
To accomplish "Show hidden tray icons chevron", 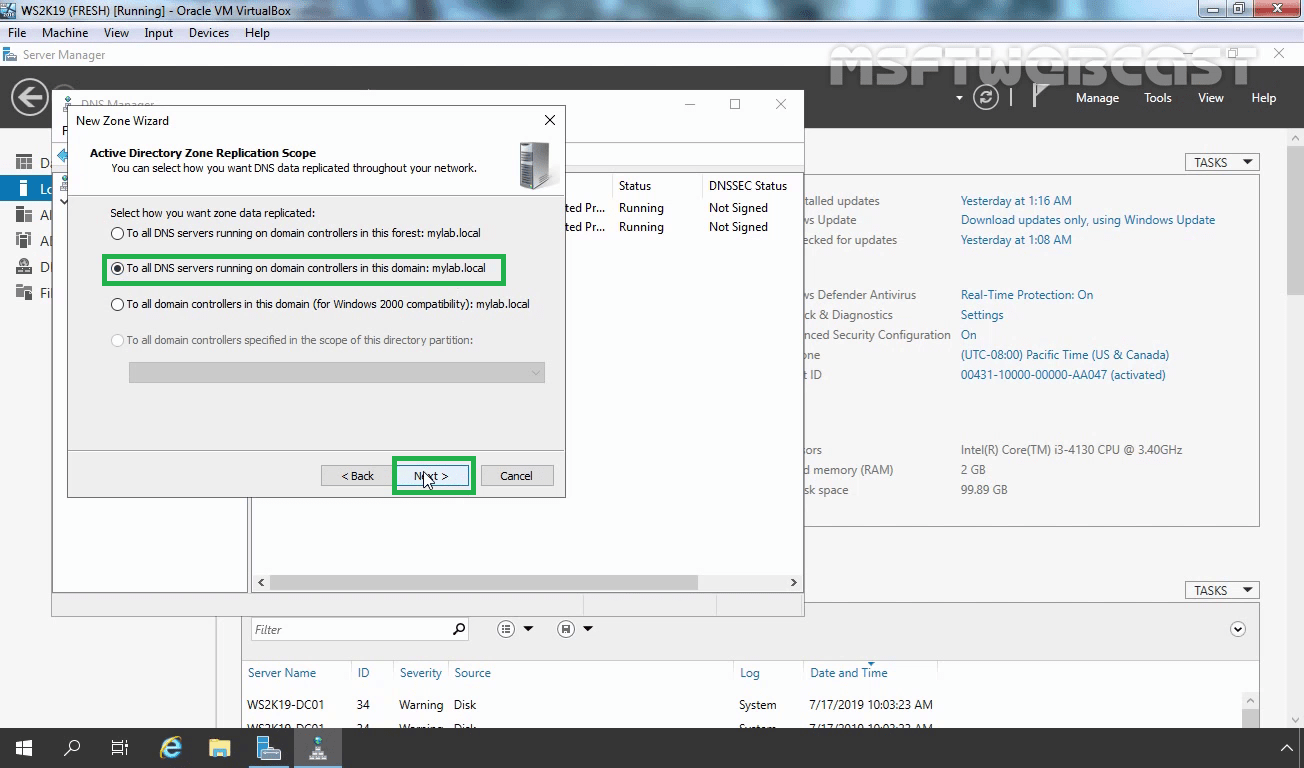I will point(1286,748).
